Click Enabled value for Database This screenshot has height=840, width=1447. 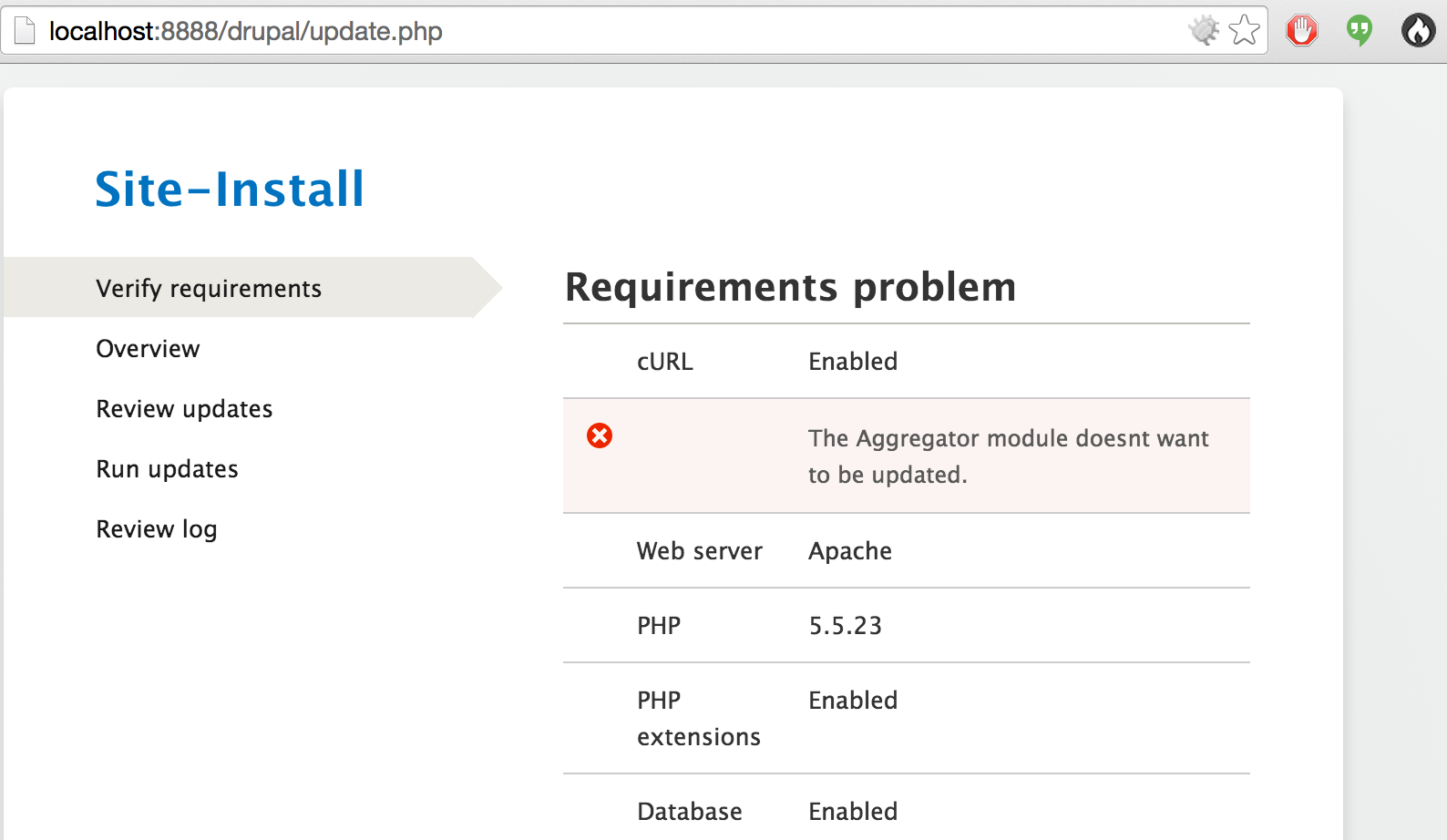[853, 811]
